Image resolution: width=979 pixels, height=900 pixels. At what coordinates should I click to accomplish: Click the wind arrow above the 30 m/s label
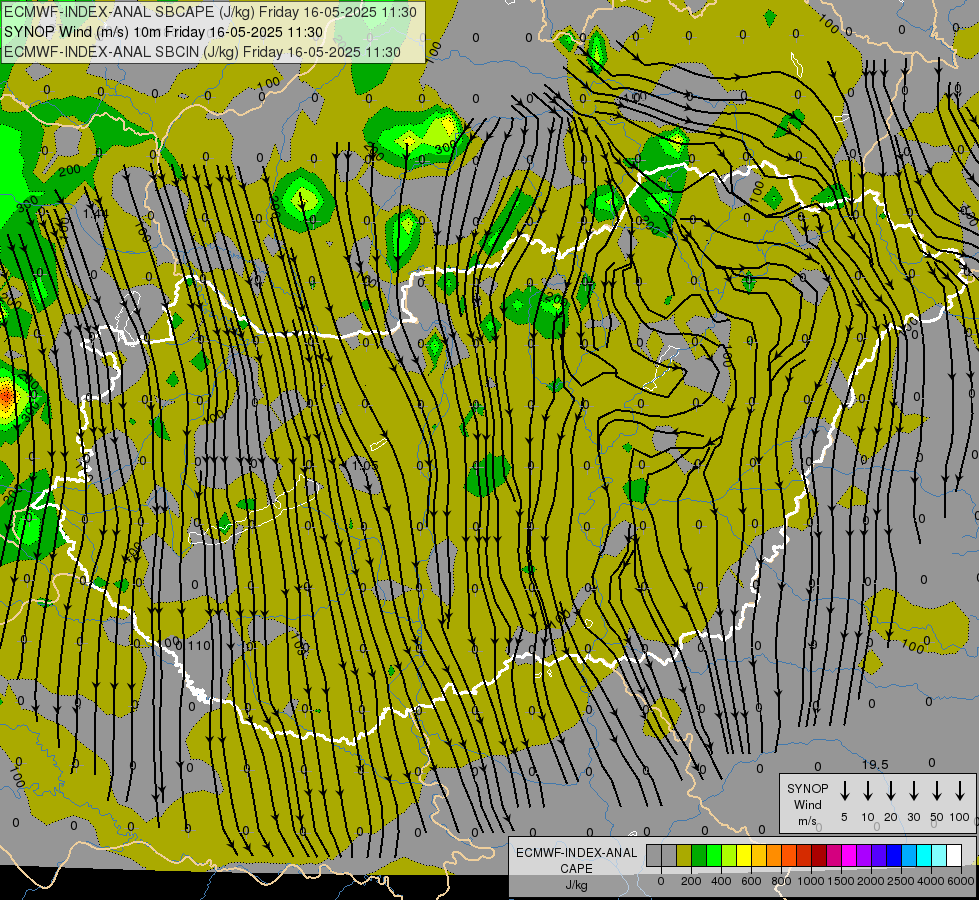point(913,791)
